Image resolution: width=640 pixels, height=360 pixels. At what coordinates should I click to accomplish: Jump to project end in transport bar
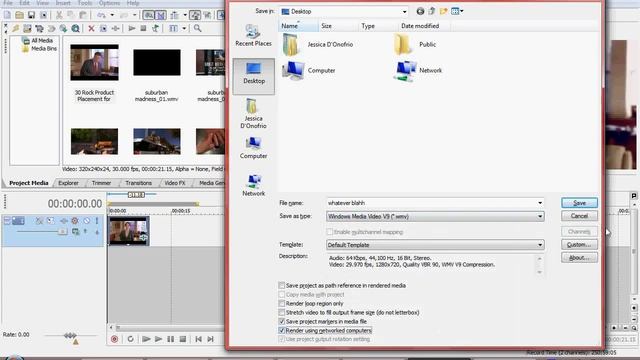click(x=211, y=339)
